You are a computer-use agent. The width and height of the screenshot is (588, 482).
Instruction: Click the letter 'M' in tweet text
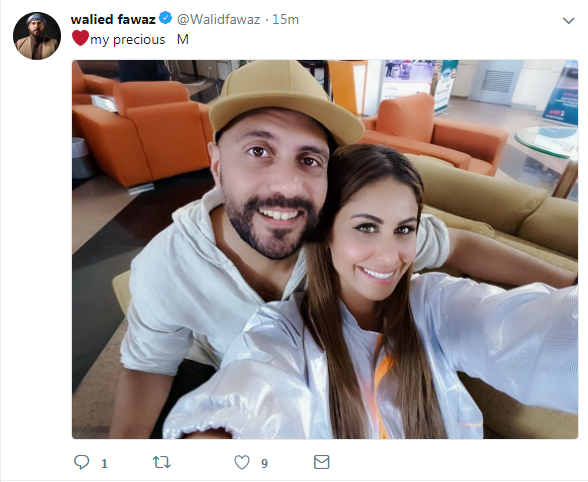click(183, 39)
